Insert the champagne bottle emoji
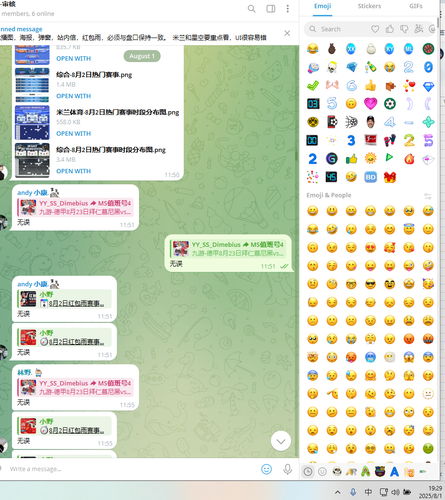Viewport: 445px width, 500px height. tap(370, 67)
